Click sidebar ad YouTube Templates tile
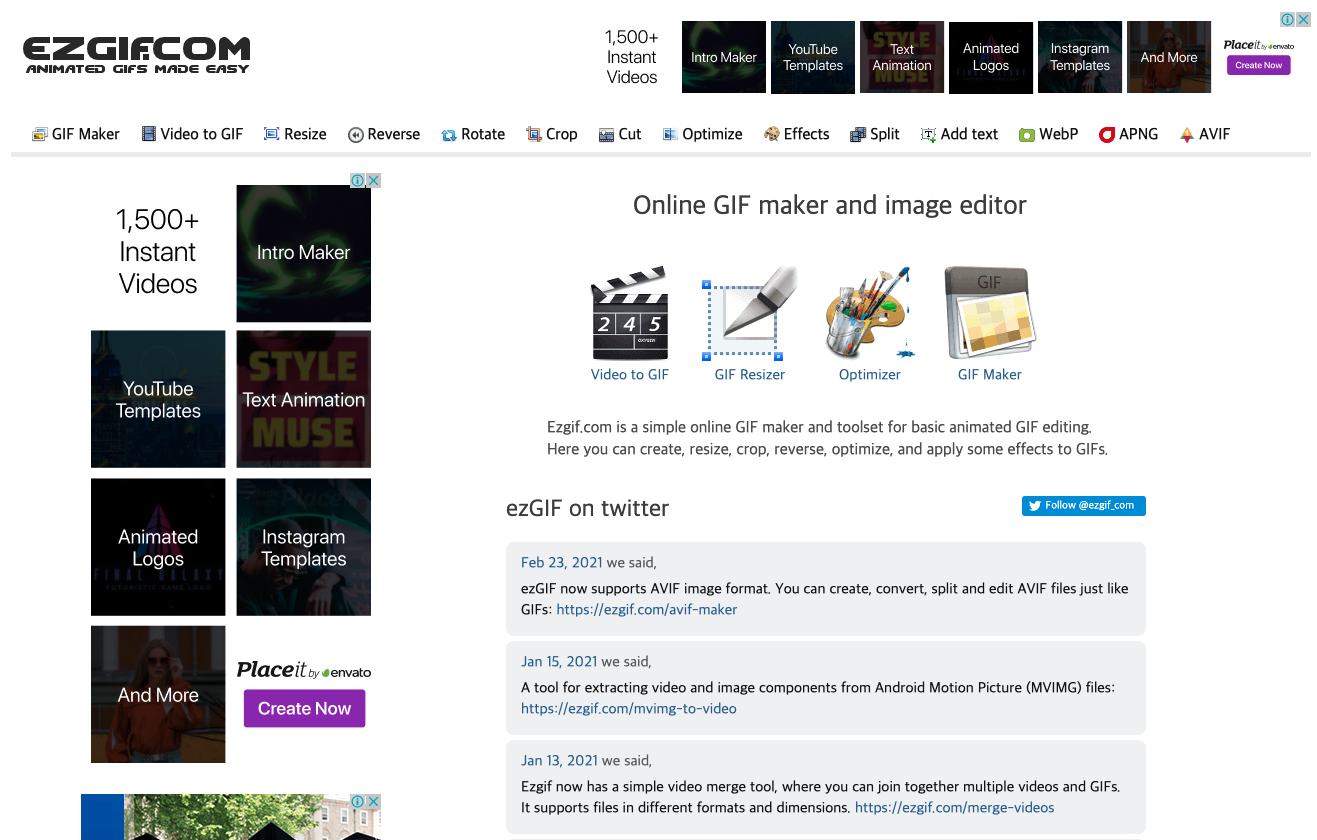Viewport: 1317px width, 840px height. tap(158, 399)
